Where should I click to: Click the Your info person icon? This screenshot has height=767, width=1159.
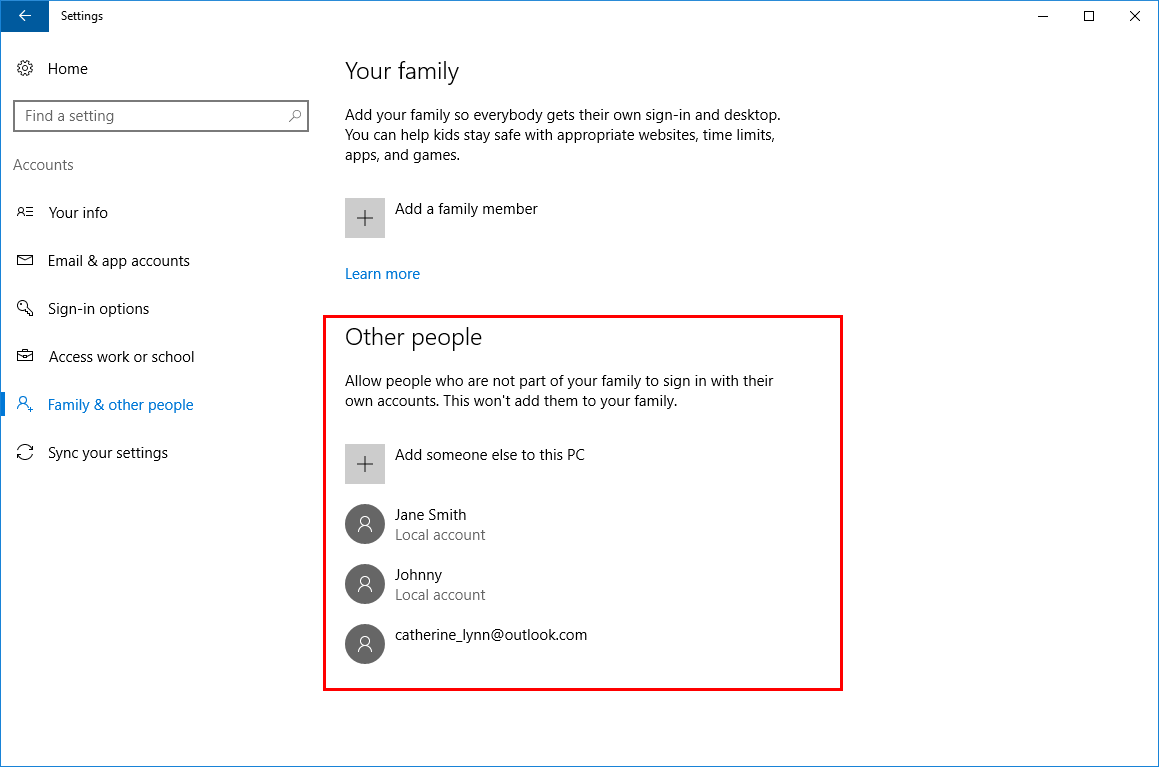coord(25,212)
